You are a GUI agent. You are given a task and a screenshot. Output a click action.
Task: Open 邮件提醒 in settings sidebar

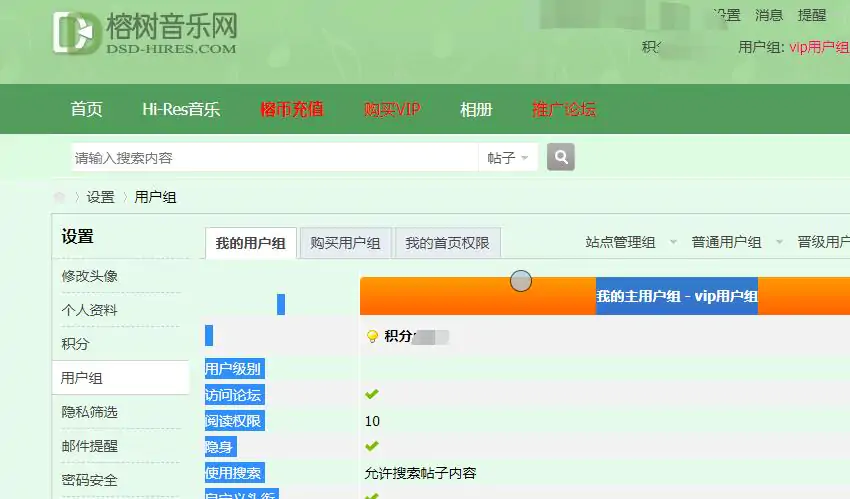(89, 446)
